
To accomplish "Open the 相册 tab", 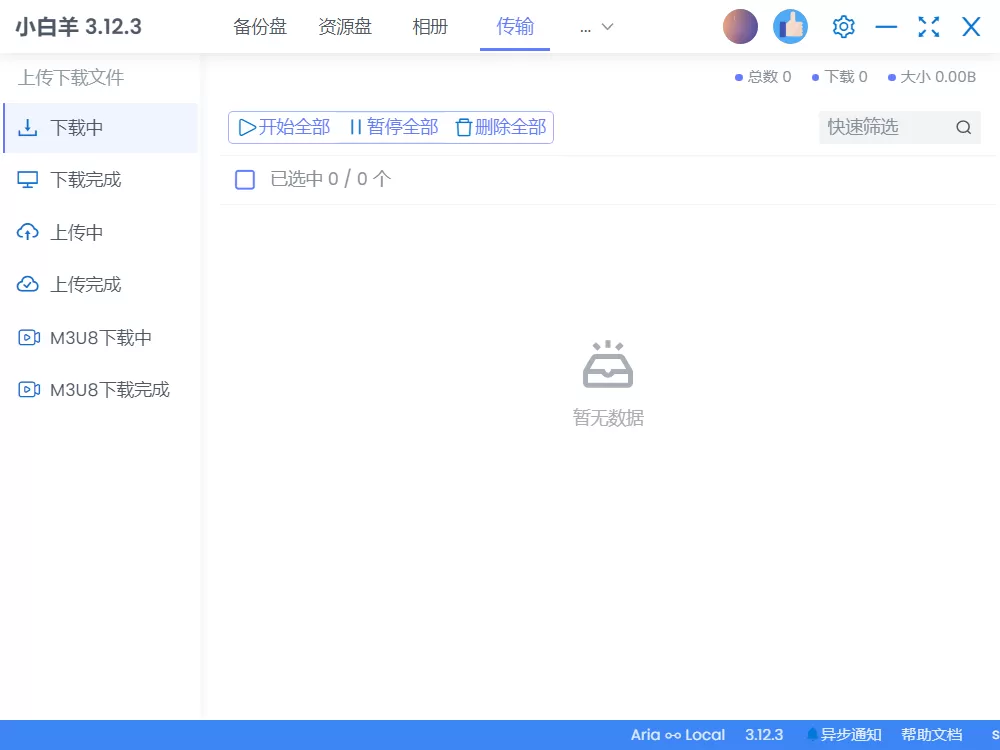I will [x=430, y=27].
